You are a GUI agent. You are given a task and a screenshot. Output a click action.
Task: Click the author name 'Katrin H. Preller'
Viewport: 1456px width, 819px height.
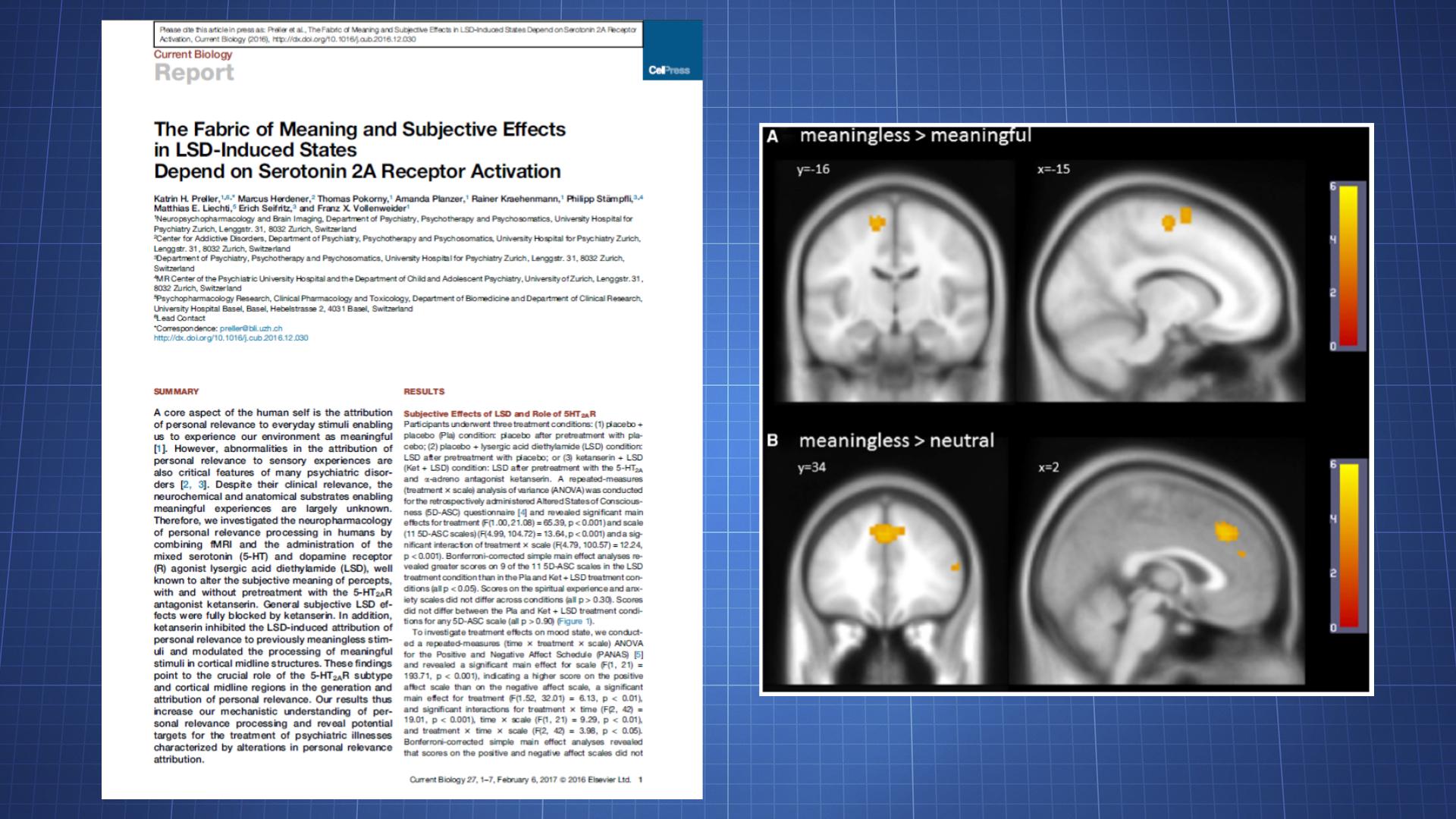click(x=187, y=199)
